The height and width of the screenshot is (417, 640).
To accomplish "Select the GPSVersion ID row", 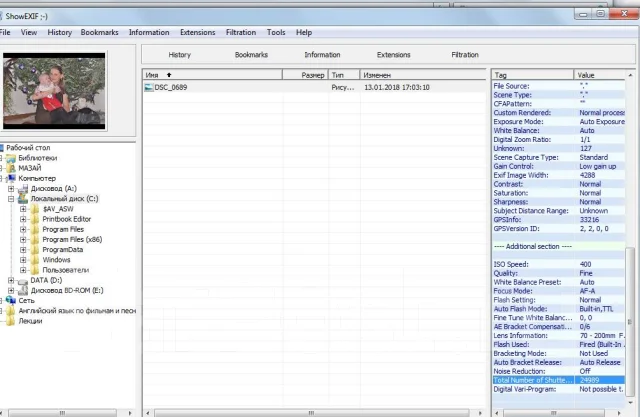I will pos(558,229).
